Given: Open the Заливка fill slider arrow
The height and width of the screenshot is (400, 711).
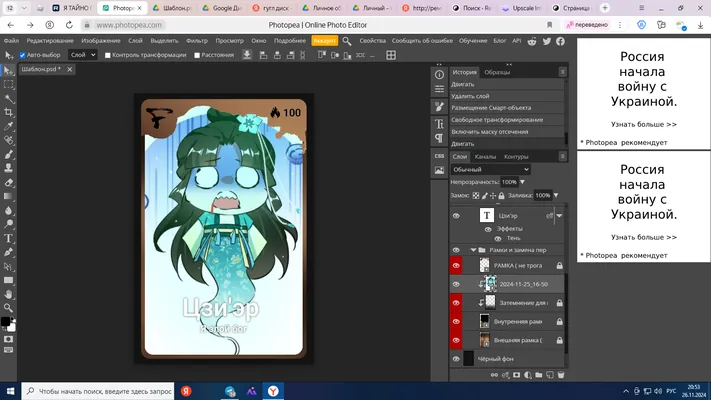Looking at the screenshot, I should pyautogui.click(x=556, y=195).
